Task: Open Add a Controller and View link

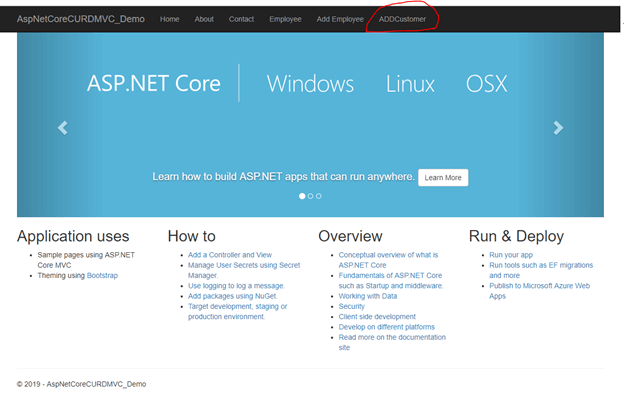Action: 230,255
